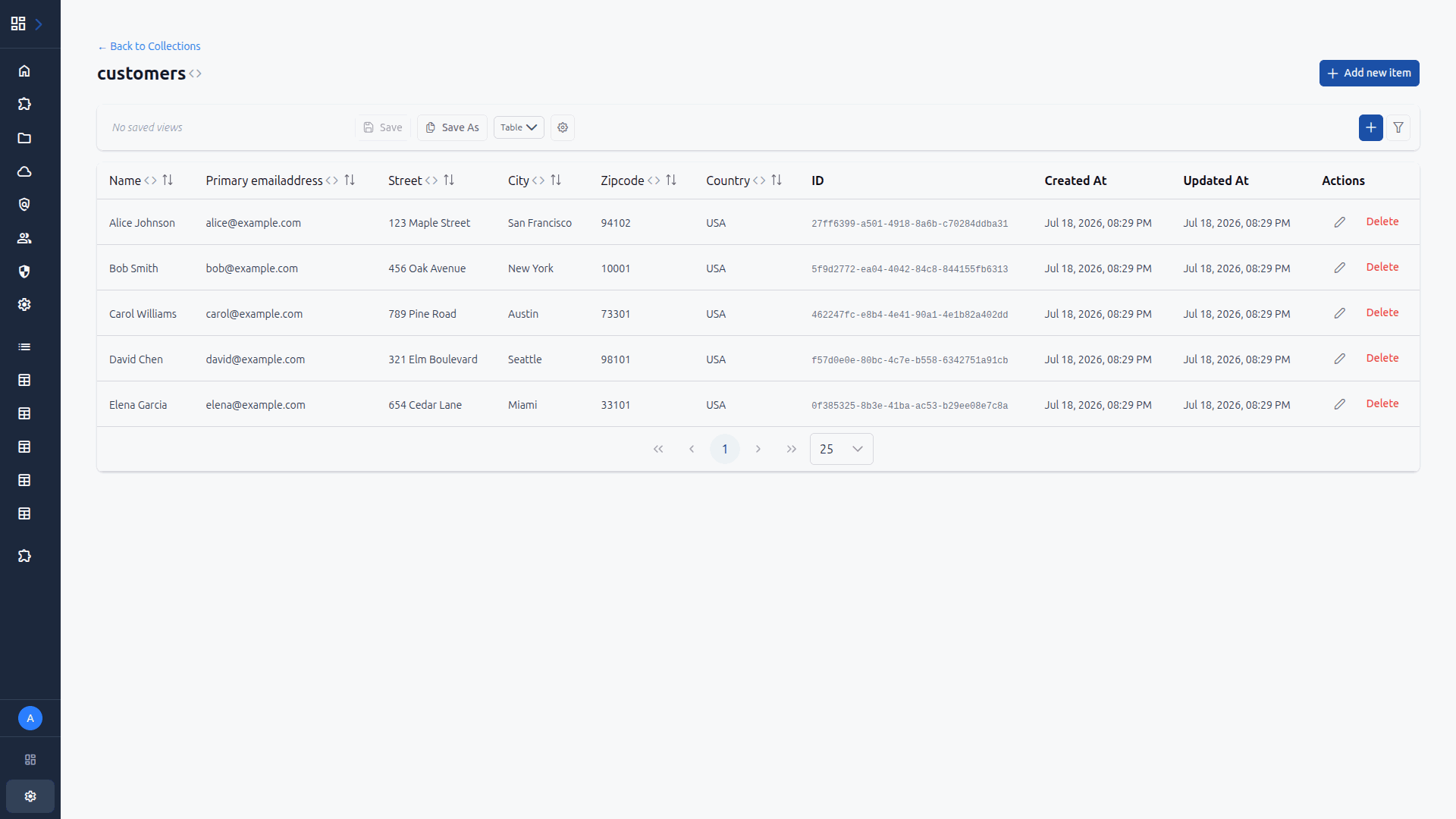Click the user avatar A
This screenshot has width=1456, height=819.
(30, 718)
